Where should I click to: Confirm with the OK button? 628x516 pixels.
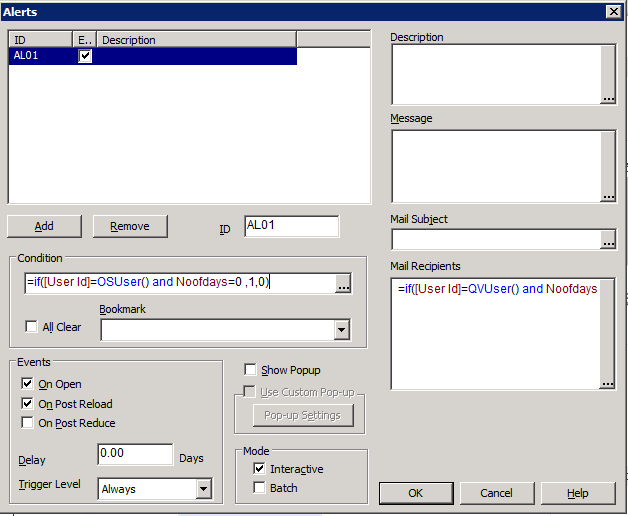416,493
